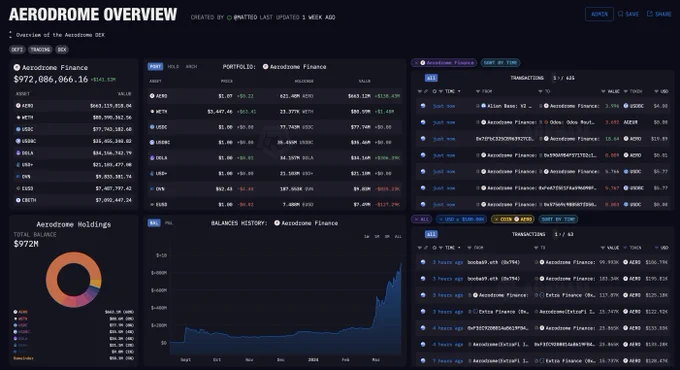This screenshot has width=680, height=370.
Task: Click the USDBC icon in the Portfolio table row
Action: (152, 142)
